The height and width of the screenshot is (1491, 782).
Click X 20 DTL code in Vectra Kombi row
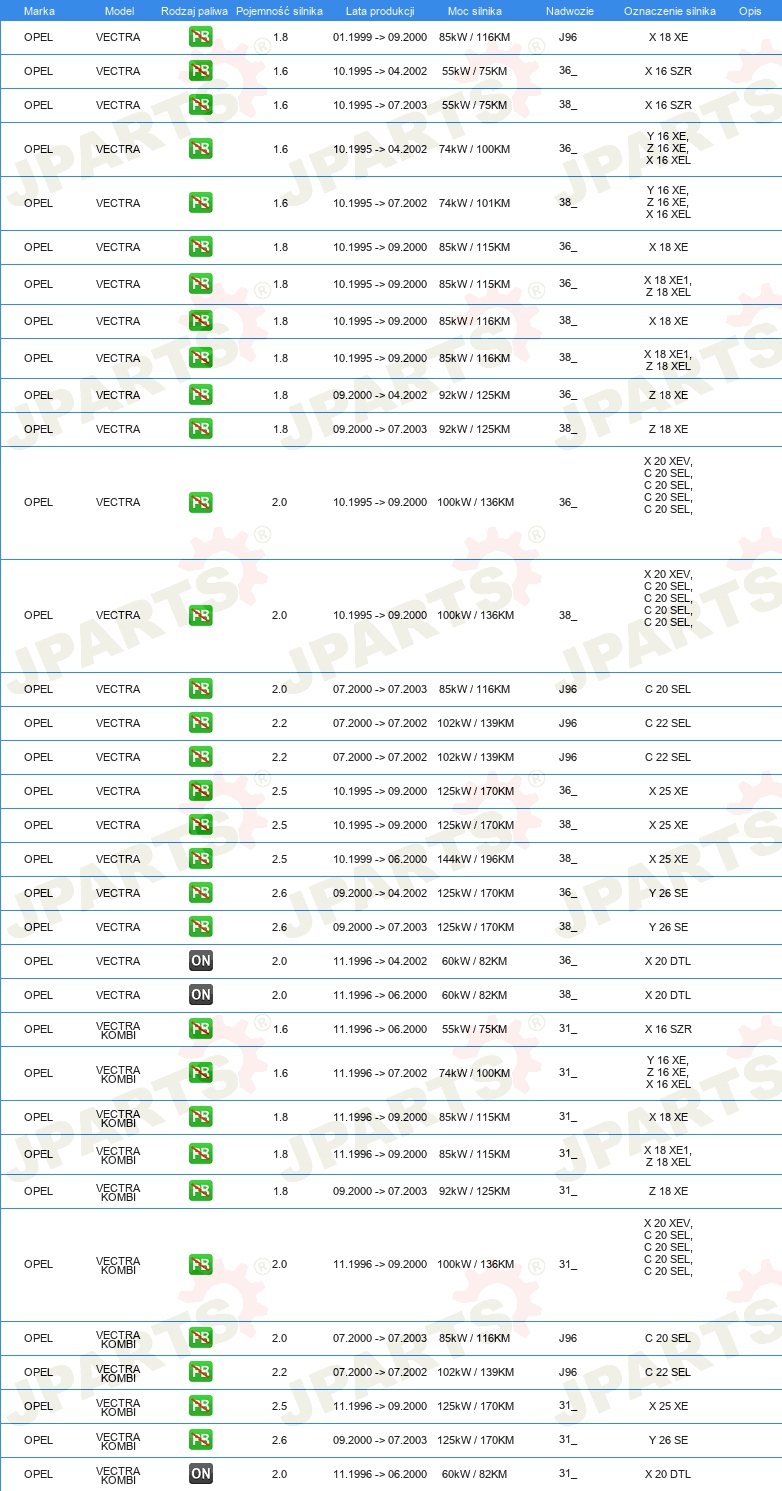click(x=668, y=1474)
